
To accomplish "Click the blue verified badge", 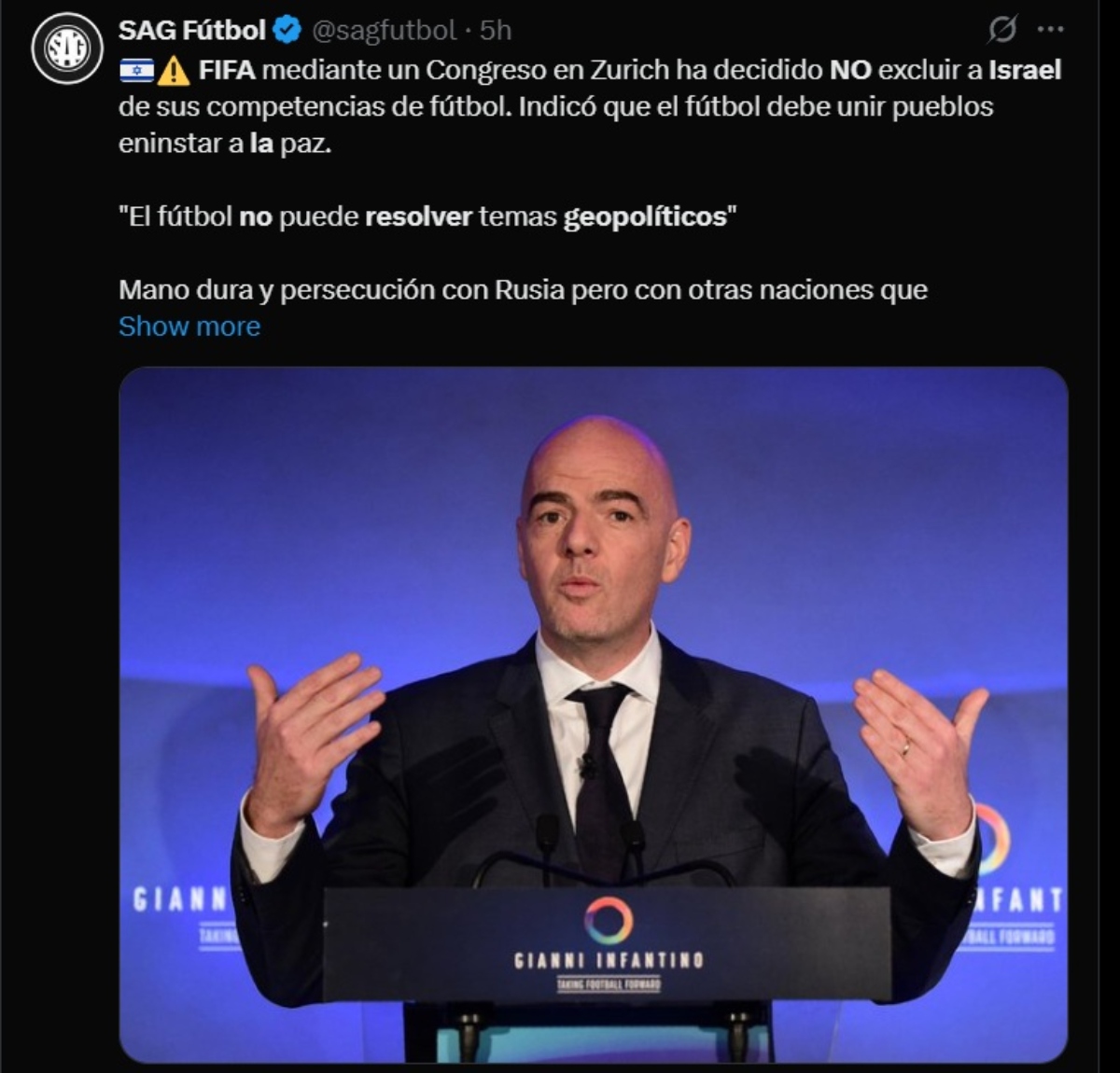I will pyautogui.click(x=287, y=31).
